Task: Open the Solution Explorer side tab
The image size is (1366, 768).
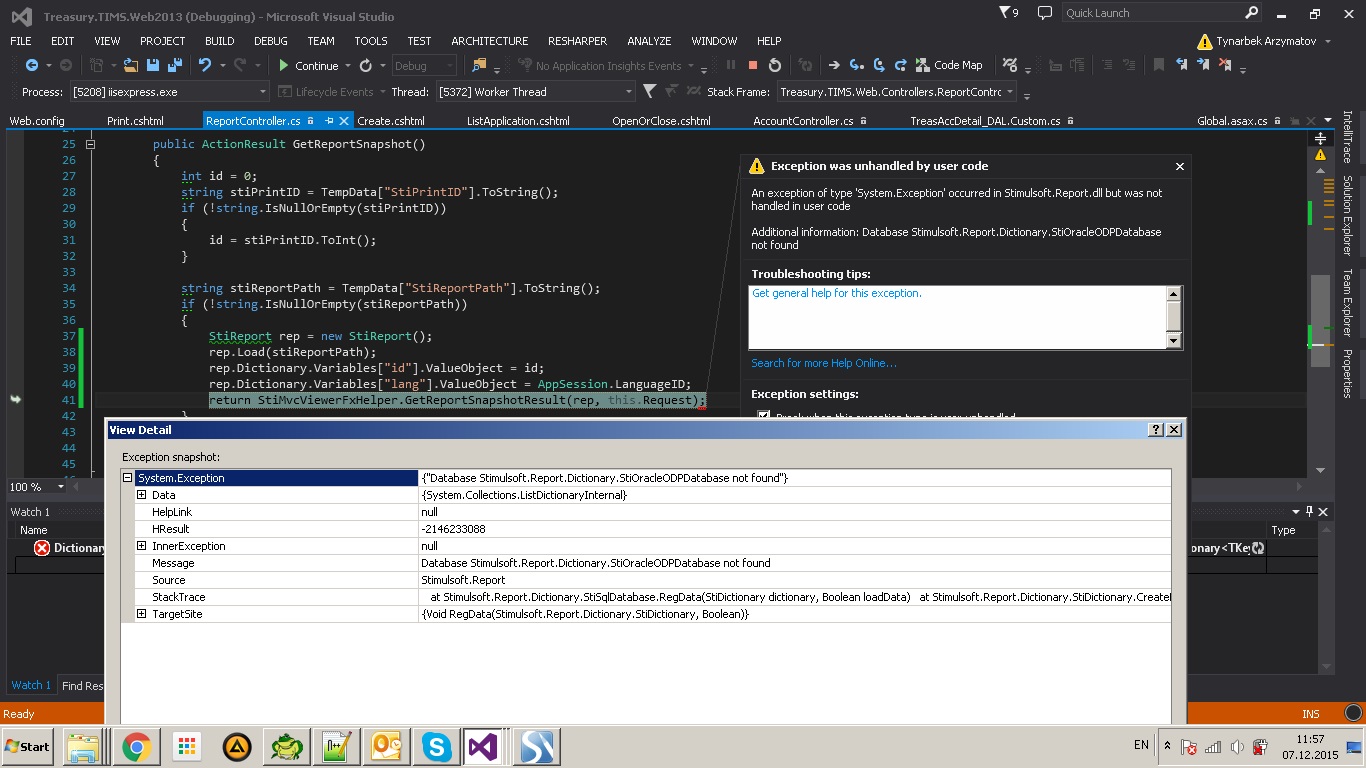Action: (1348, 215)
